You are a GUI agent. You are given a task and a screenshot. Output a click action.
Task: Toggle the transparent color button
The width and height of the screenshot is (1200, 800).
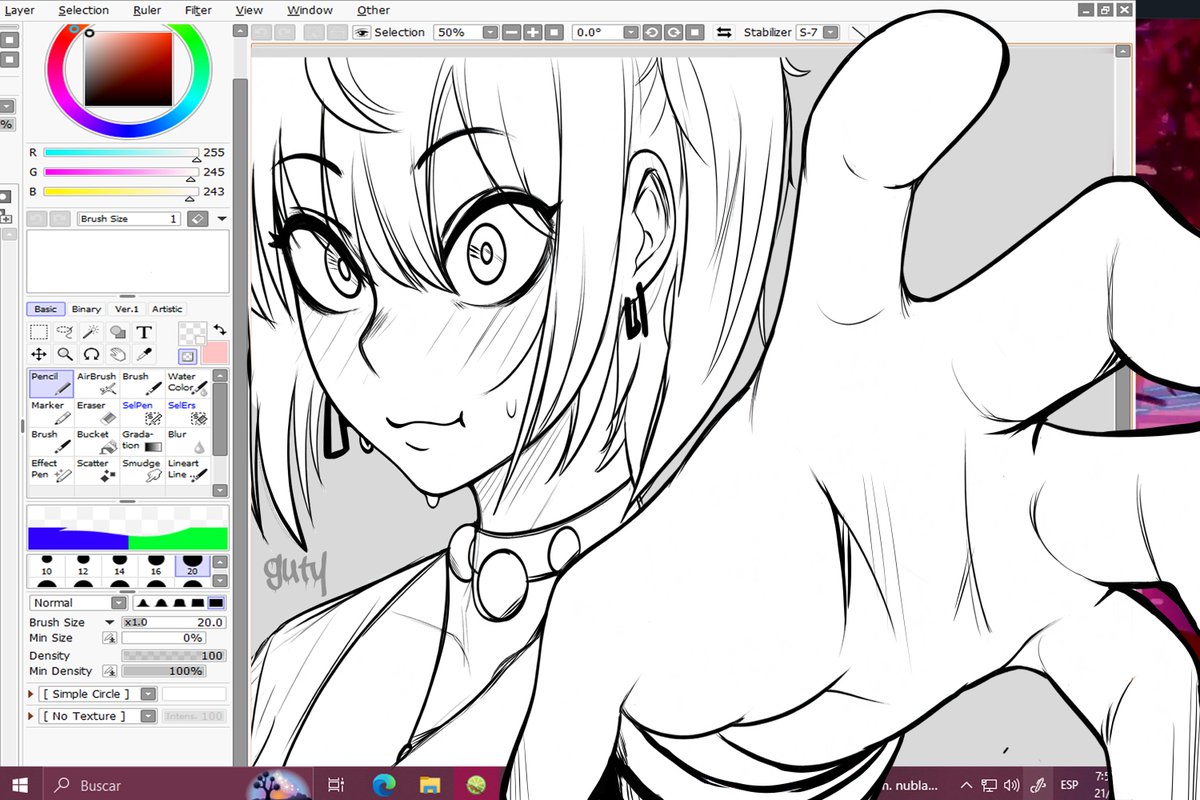coord(187,356)
